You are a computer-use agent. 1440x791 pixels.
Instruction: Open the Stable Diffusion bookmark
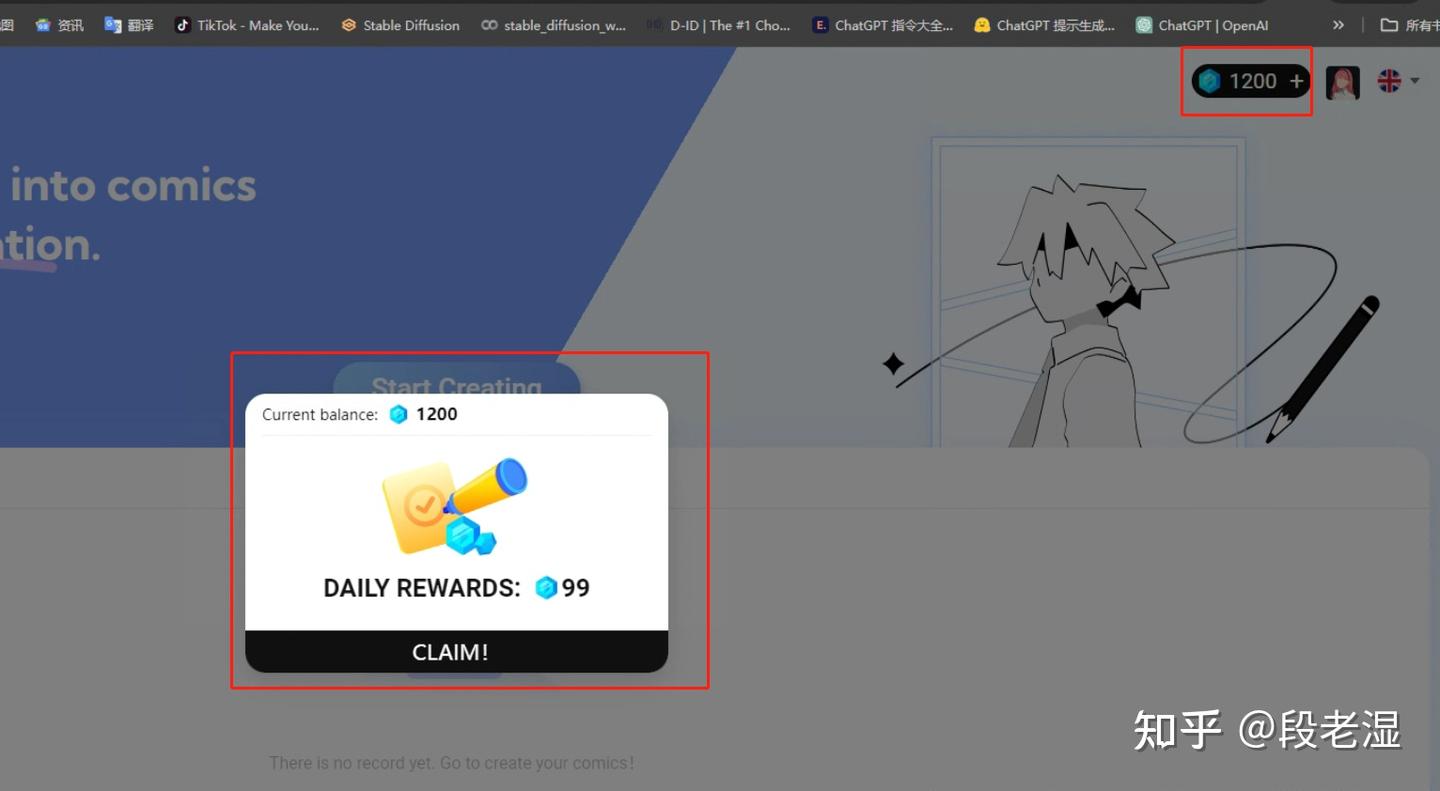click(x=400, y=25)
